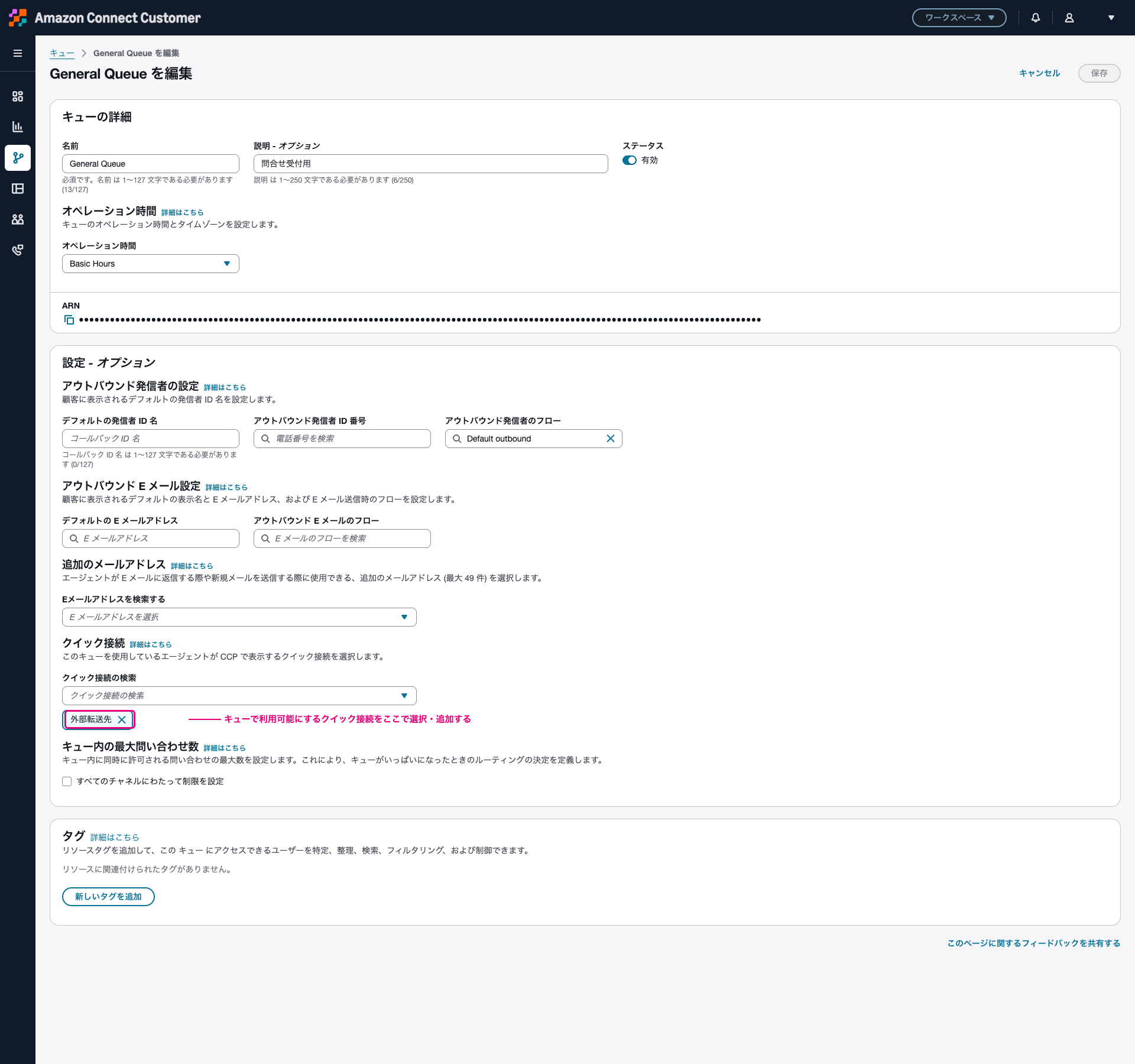The width and height of the screenshot is (1135, 1064).
Task: Click the Amazon Connect logo
Action: point(18,18)
